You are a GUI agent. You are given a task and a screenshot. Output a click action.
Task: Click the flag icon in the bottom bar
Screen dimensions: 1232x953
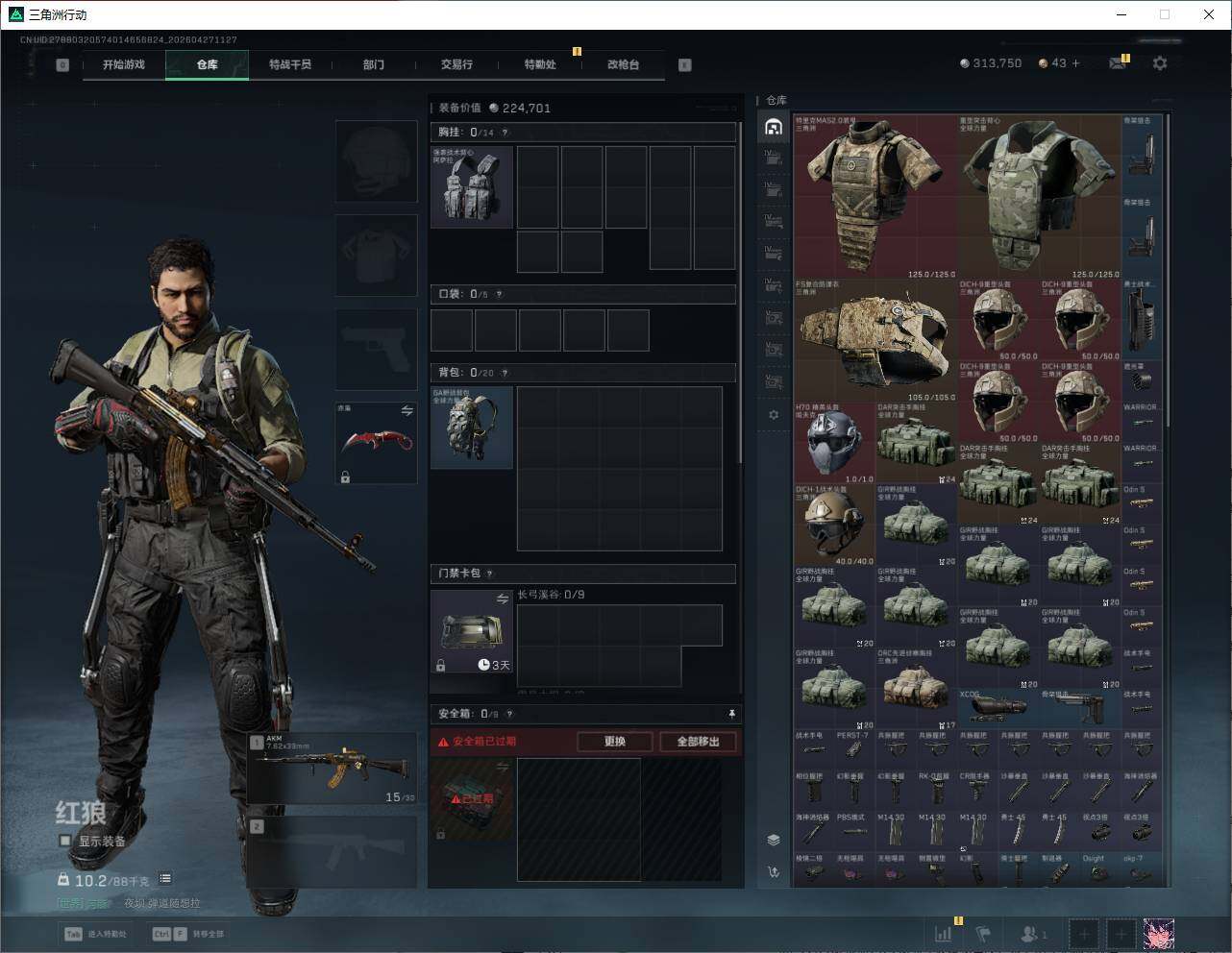983,933
